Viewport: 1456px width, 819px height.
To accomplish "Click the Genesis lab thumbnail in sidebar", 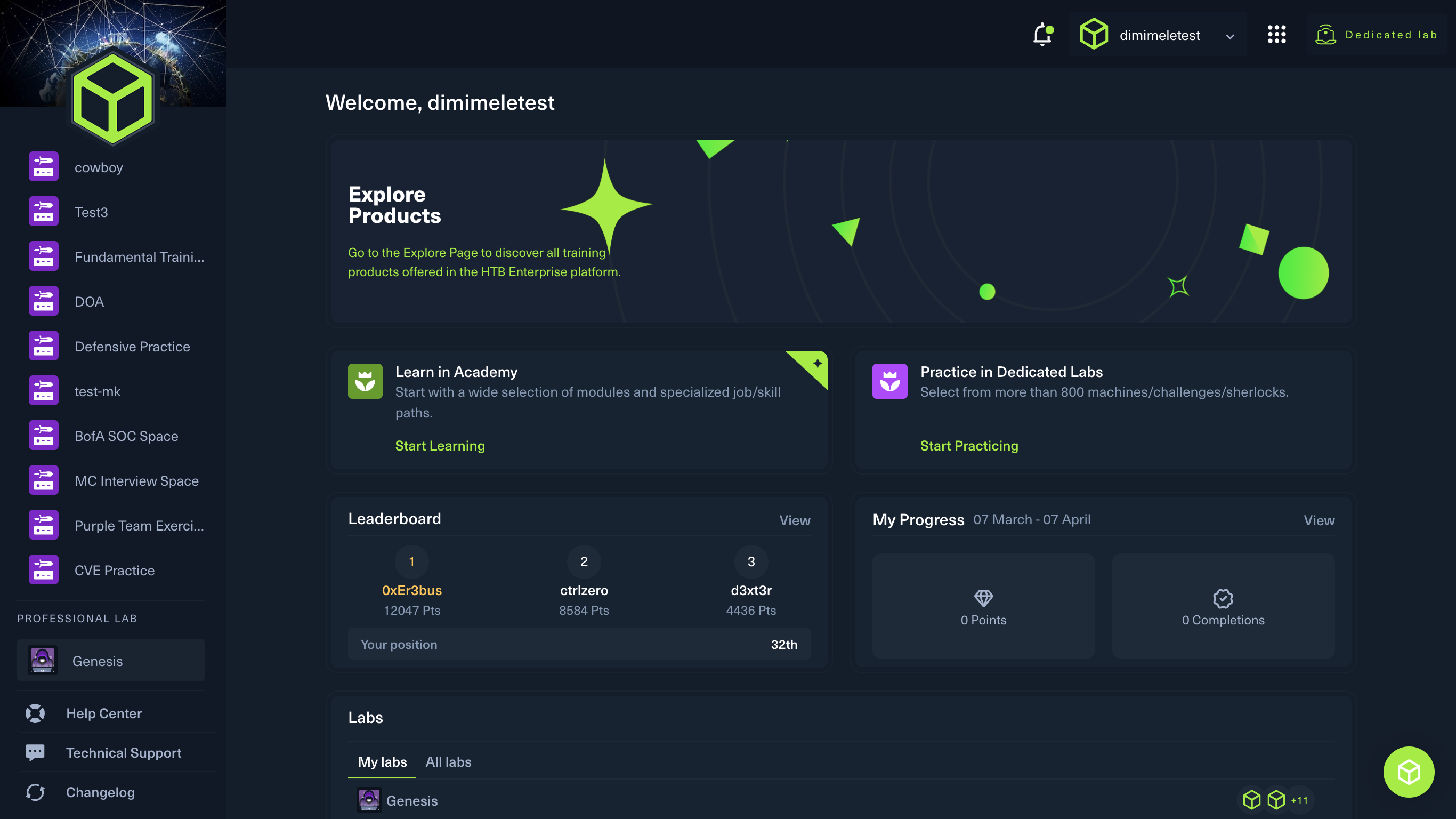I will click(43, 660).
